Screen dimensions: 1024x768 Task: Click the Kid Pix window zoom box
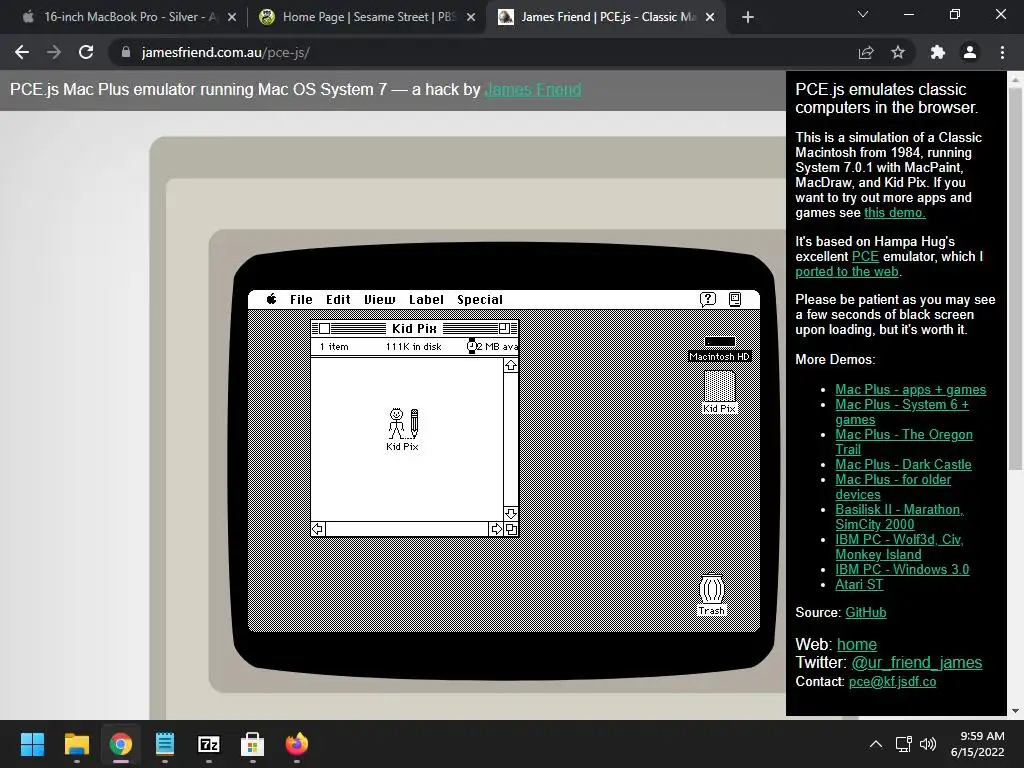504,328
